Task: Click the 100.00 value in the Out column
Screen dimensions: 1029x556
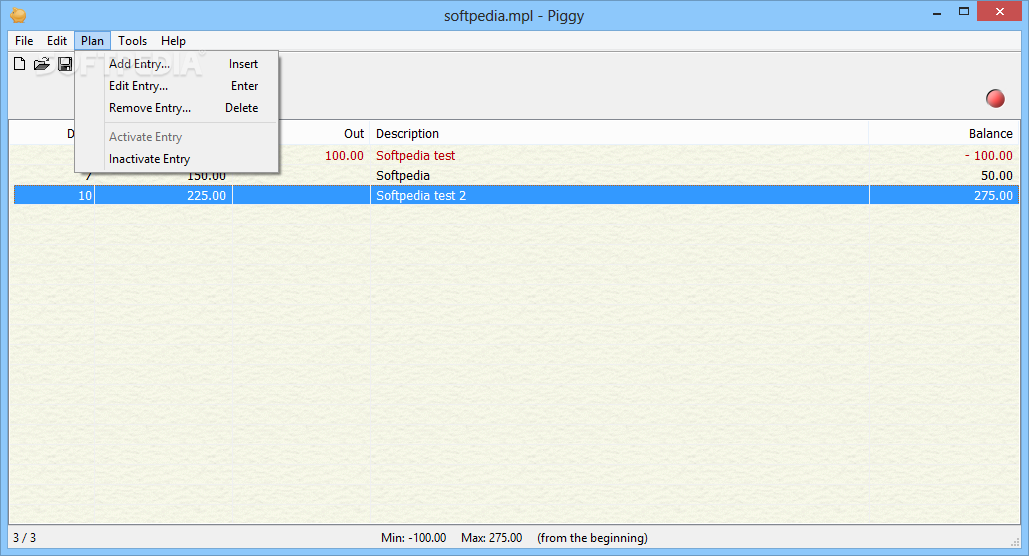Action: (x=344, y=156)
